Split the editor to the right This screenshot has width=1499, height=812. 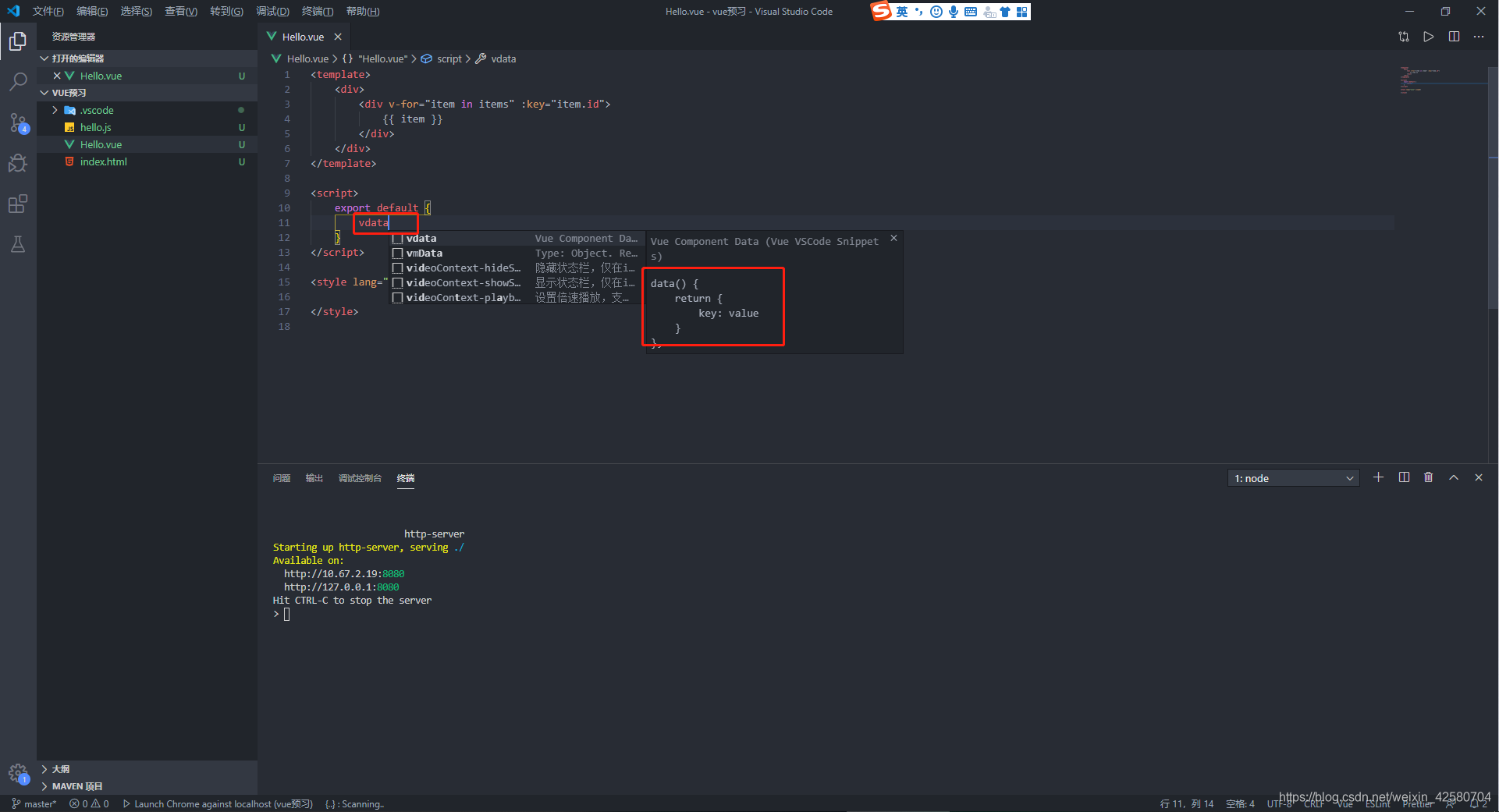click(x=1454, y=37)
